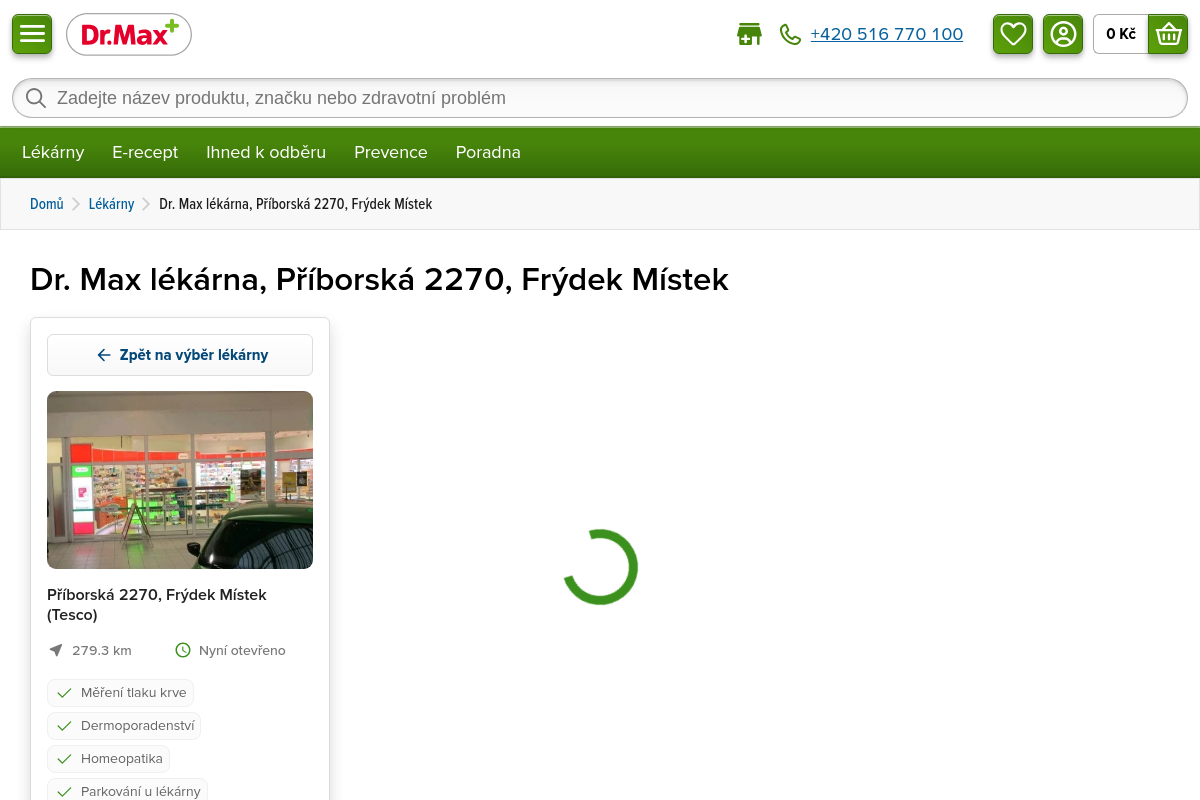Click the 279.3 km distance text
1200x800 pixels.
pyautogui.click(x=102, y=650)
